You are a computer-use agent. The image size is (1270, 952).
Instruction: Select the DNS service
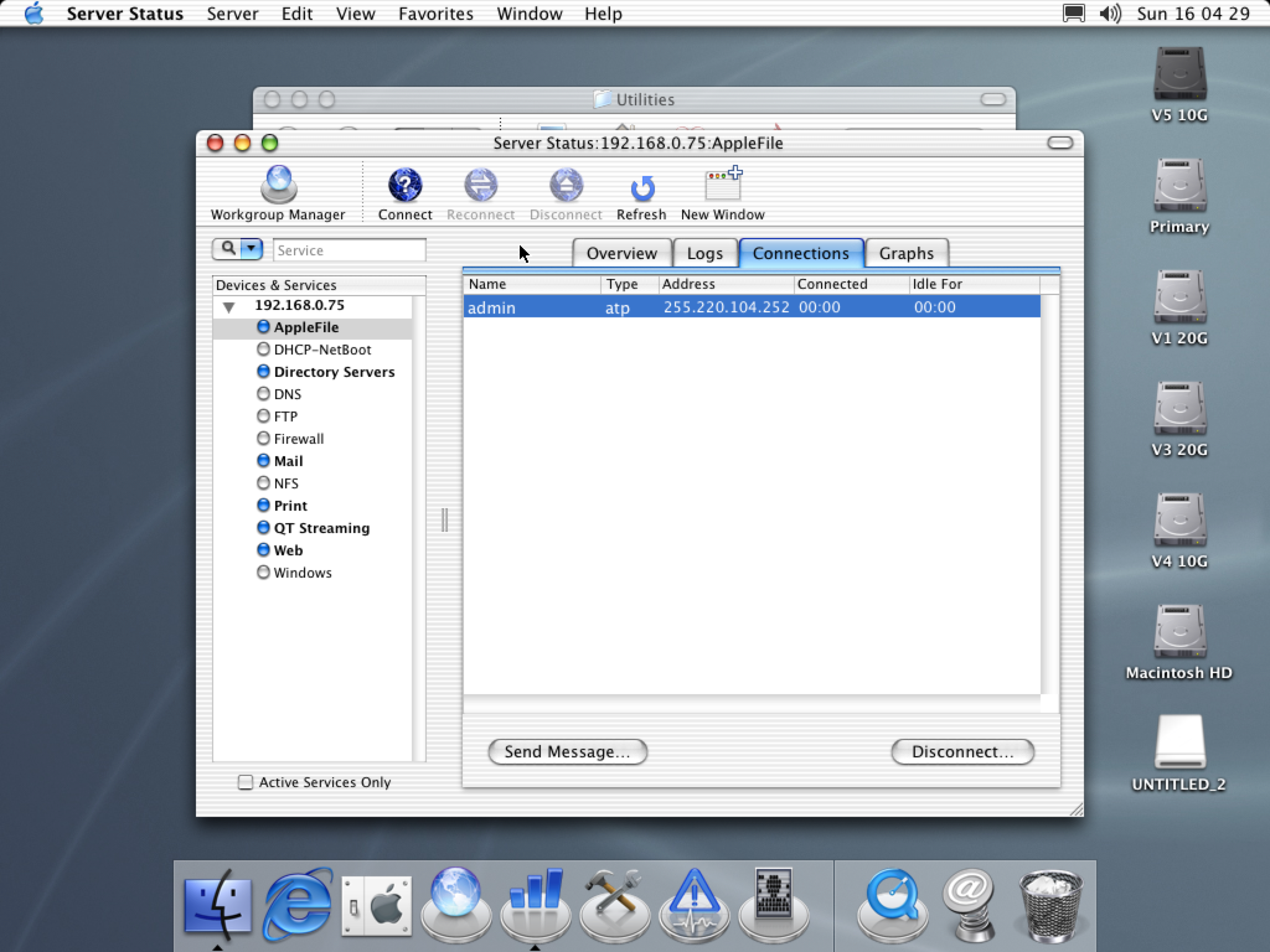[313, 394]
